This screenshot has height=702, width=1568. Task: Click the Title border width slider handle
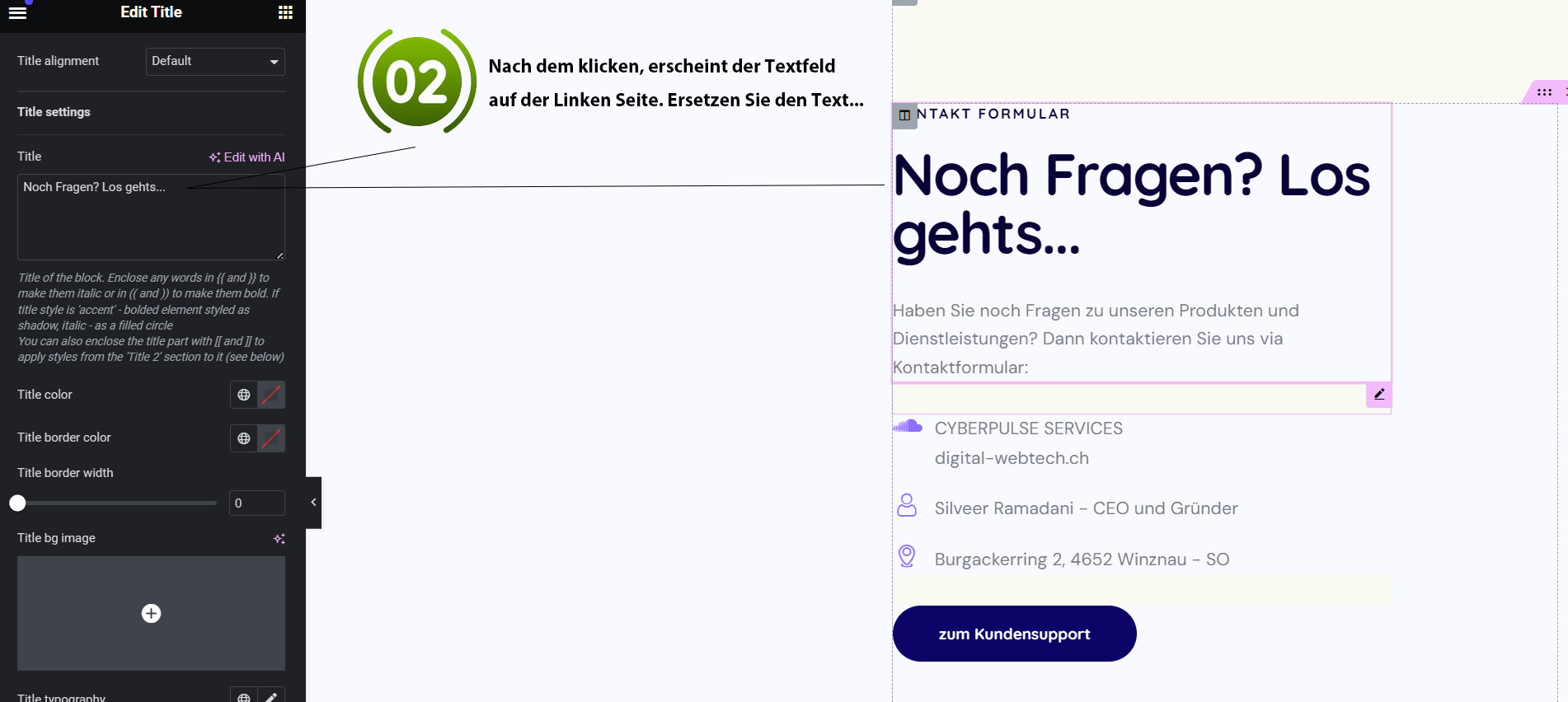point(17,503)
